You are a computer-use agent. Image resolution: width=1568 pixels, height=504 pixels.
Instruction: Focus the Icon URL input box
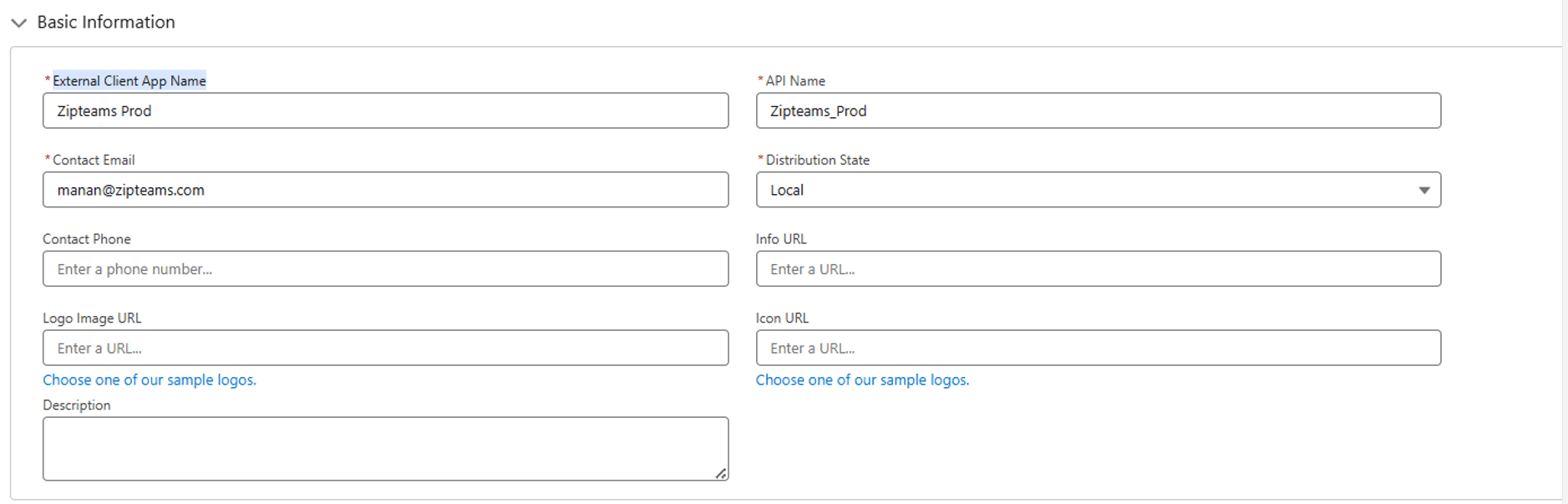[x=1098, y=349]
